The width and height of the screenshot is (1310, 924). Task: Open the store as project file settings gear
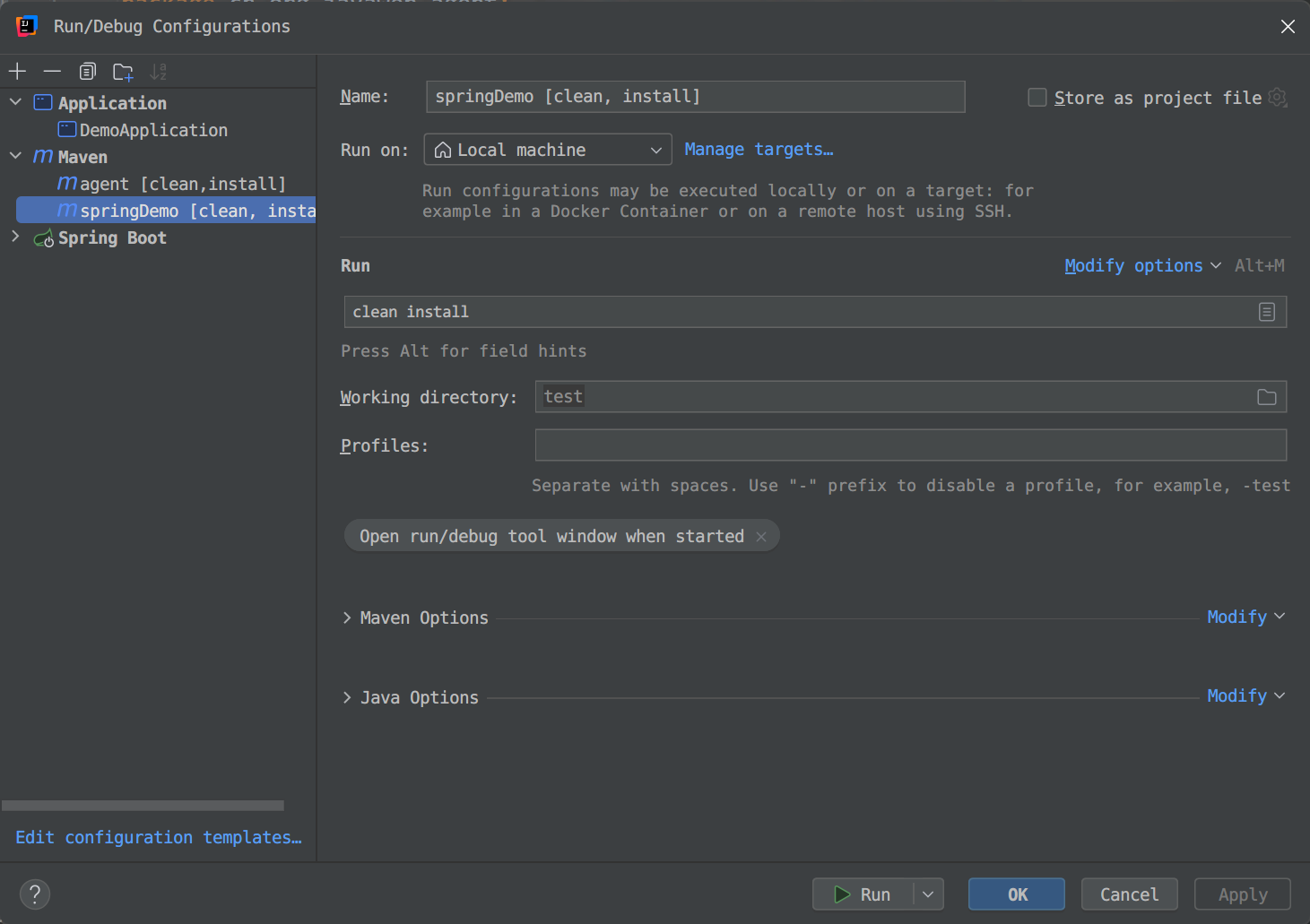pyautogui.click(x=1278, y=97)
